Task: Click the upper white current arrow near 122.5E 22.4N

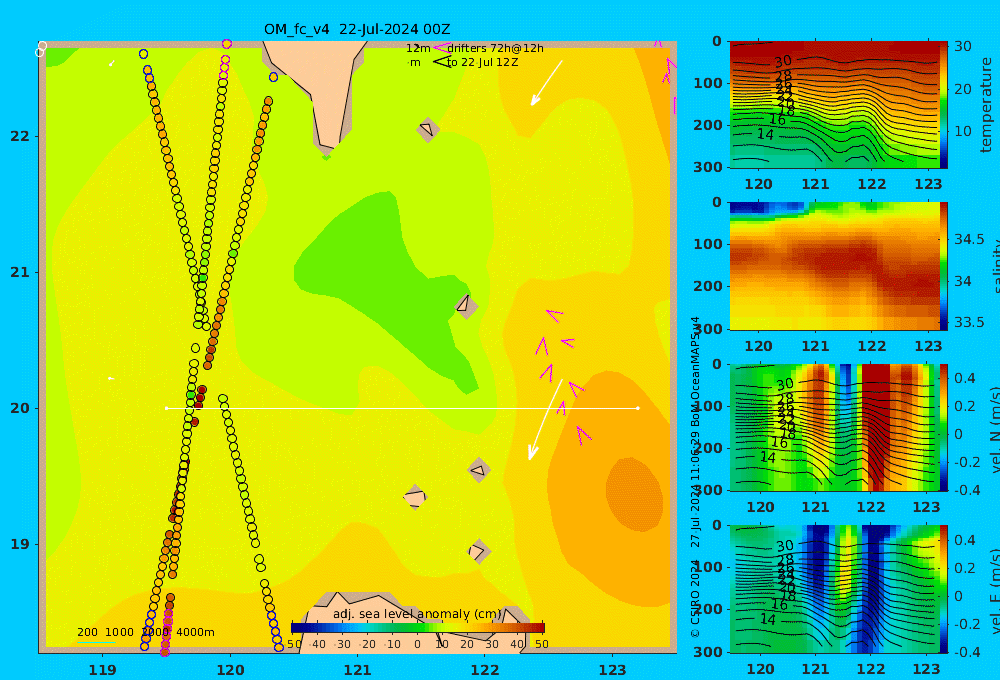Action: pyautogui.click(x=547, y=83)
